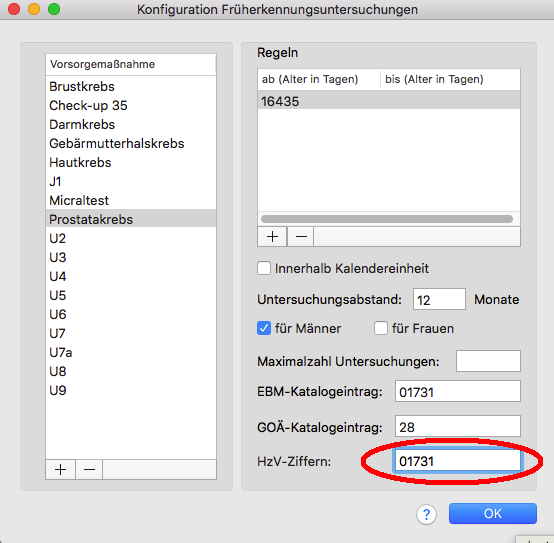Click the HzV-Ziffern input field
Screen dimensions: 554x543
click(x=457, y=461)
